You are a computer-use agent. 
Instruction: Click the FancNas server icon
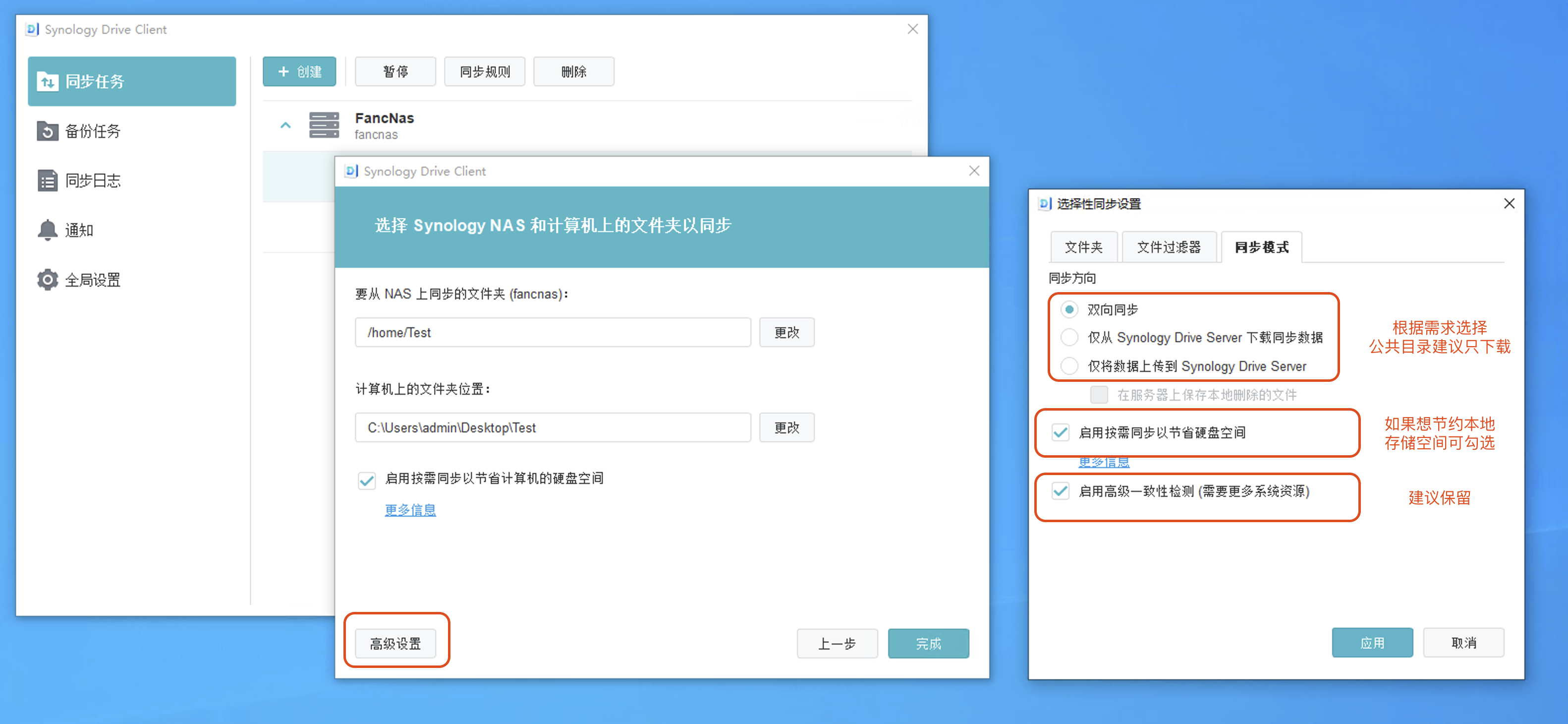tap(324, 125)
